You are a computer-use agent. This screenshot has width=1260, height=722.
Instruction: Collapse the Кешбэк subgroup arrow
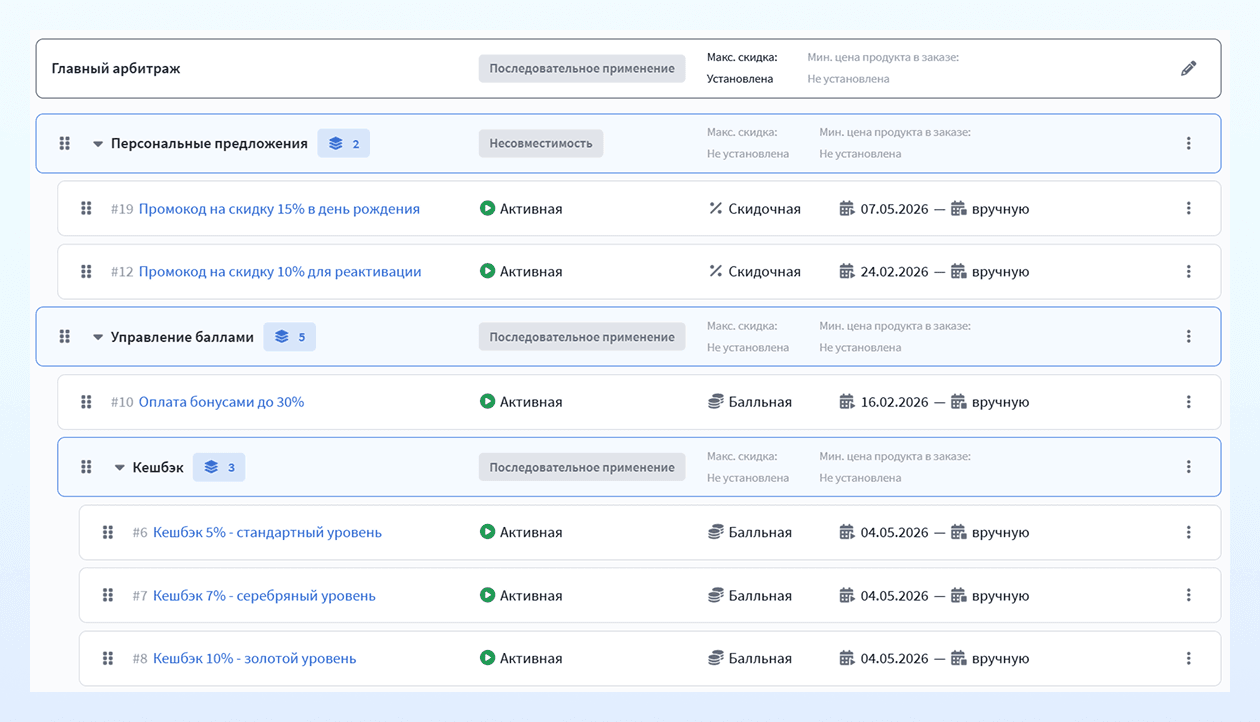120,468
